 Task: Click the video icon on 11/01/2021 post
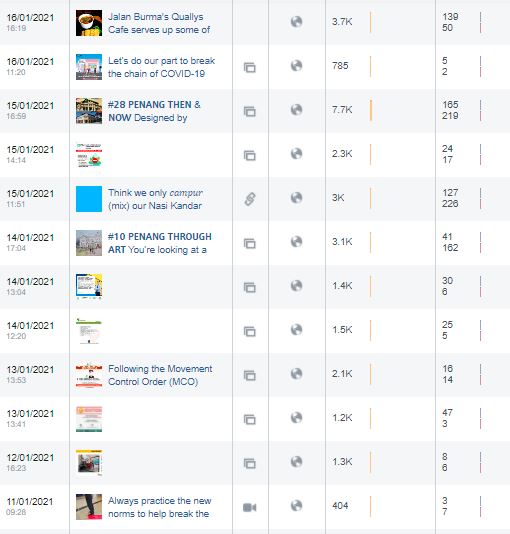(250, 507)
